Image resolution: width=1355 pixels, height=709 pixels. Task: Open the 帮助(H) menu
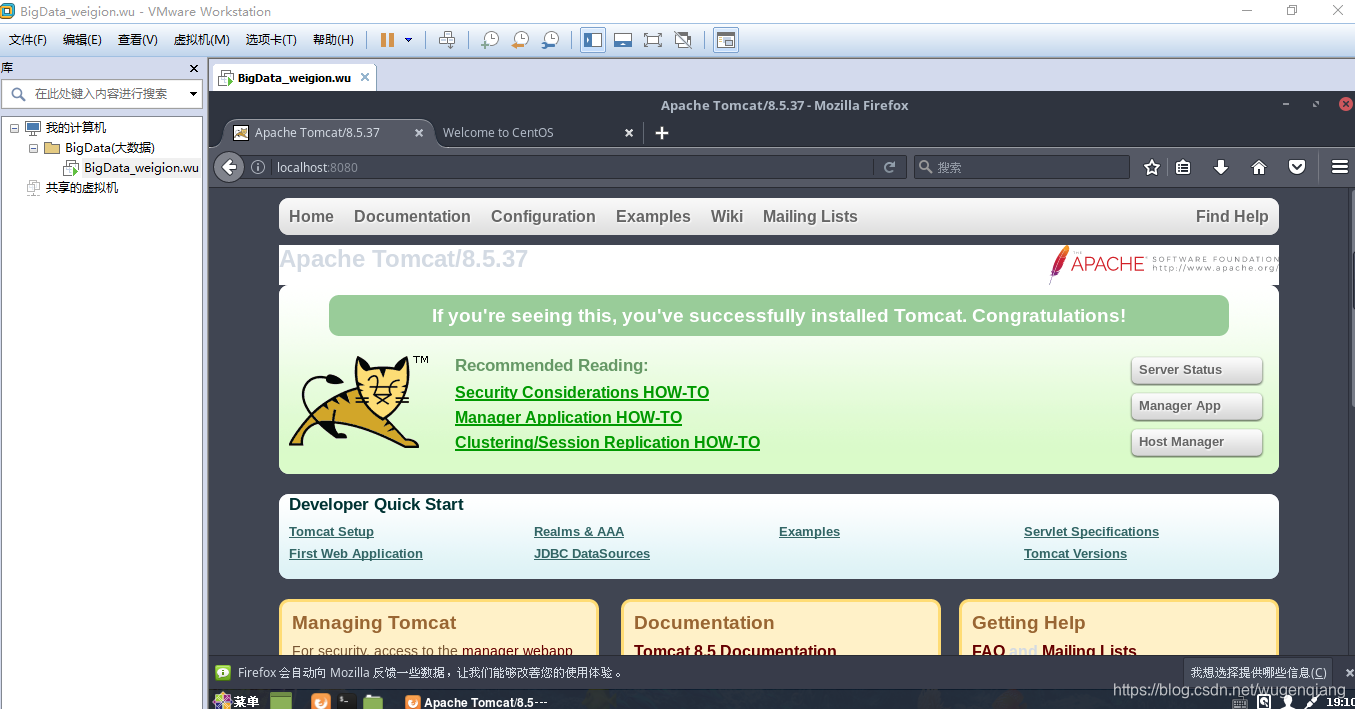(x=333, y=40)
